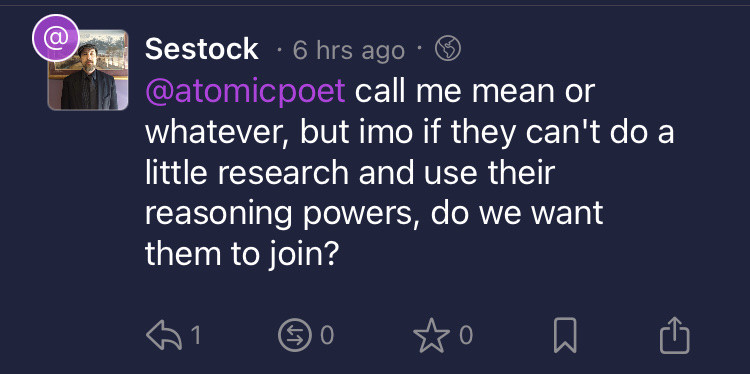
Task: Click the phrase call me mean or
Action: click(x=474, y=90)
